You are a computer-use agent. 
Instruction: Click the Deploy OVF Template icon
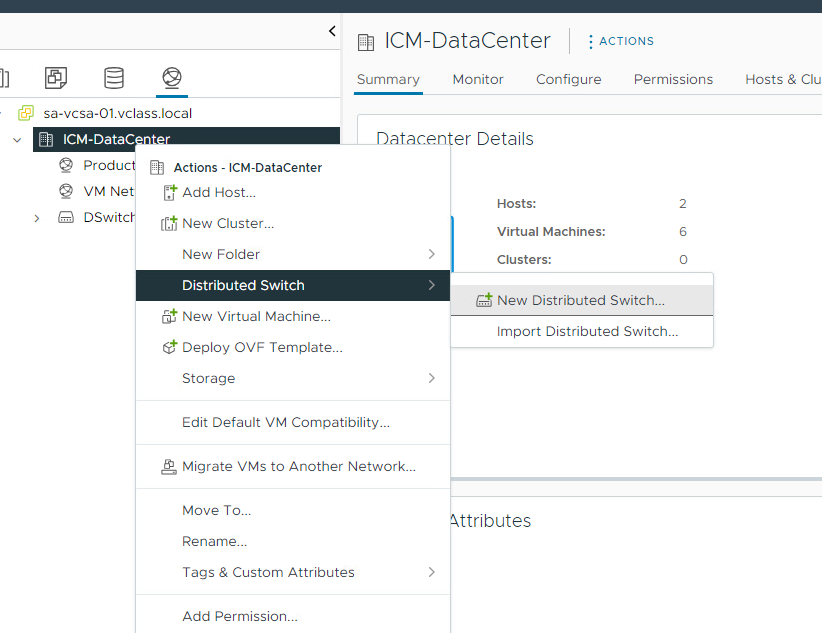[169, 347]
